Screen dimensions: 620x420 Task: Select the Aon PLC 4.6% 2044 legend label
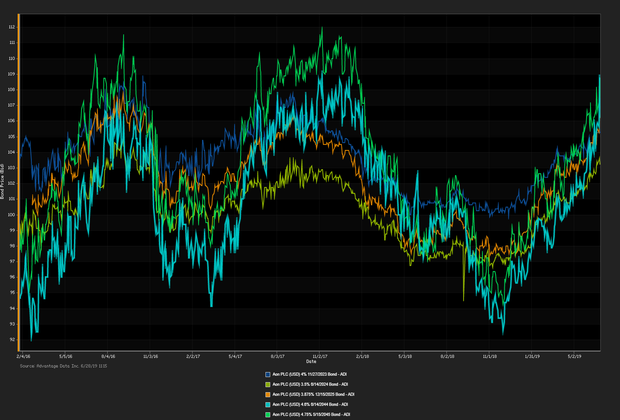(x=310, y=405)
